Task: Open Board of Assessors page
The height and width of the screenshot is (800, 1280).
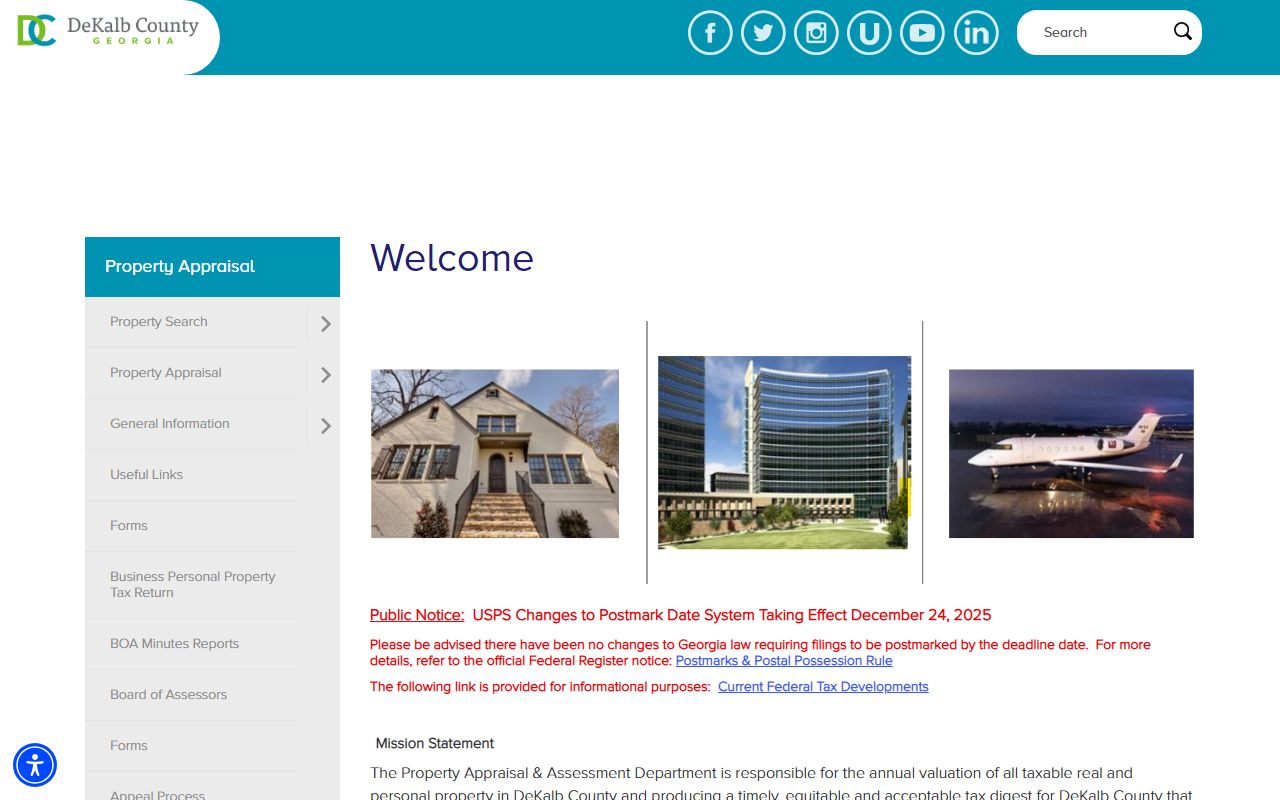Action: click(169, 695)
